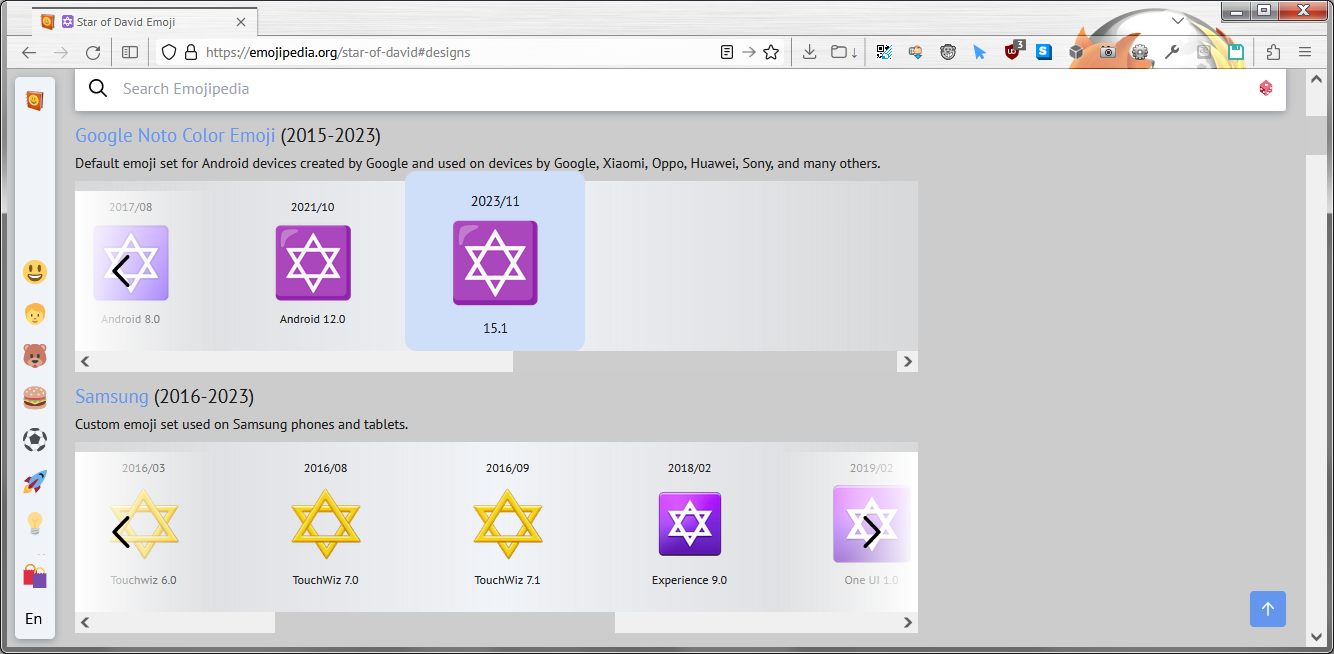Open the camera screenshot extension
Screen dimensions: 1334x654
click(1108, 52)
